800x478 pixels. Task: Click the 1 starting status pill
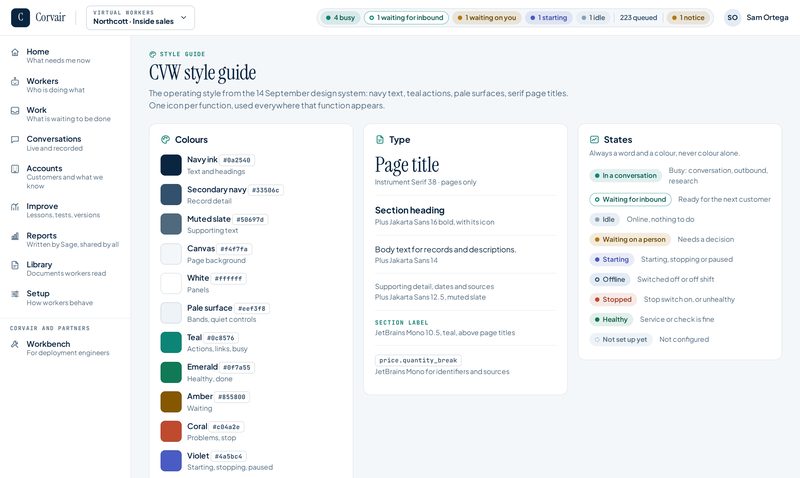pos(548,17)
